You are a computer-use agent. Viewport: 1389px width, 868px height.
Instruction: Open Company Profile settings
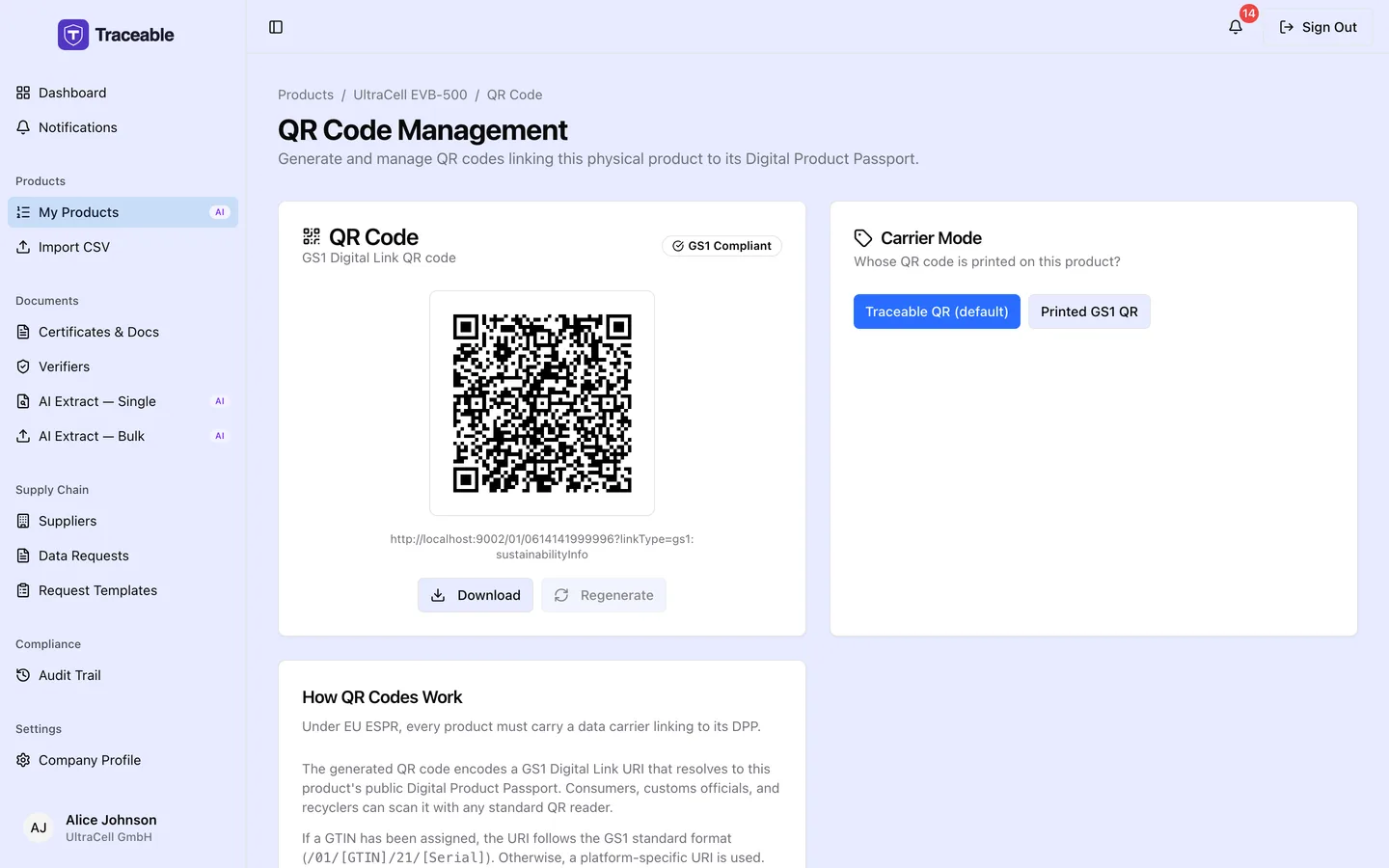tap(123, 760)
